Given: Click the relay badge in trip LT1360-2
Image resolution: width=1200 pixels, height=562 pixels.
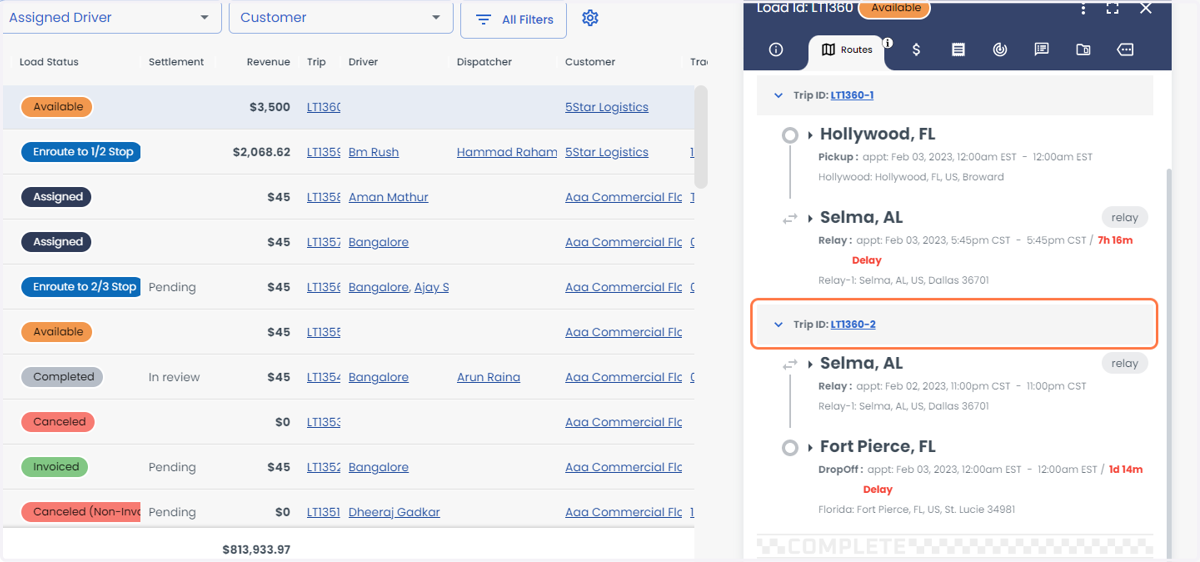Looking at the screenshot, I should [x=1125, y=363].
